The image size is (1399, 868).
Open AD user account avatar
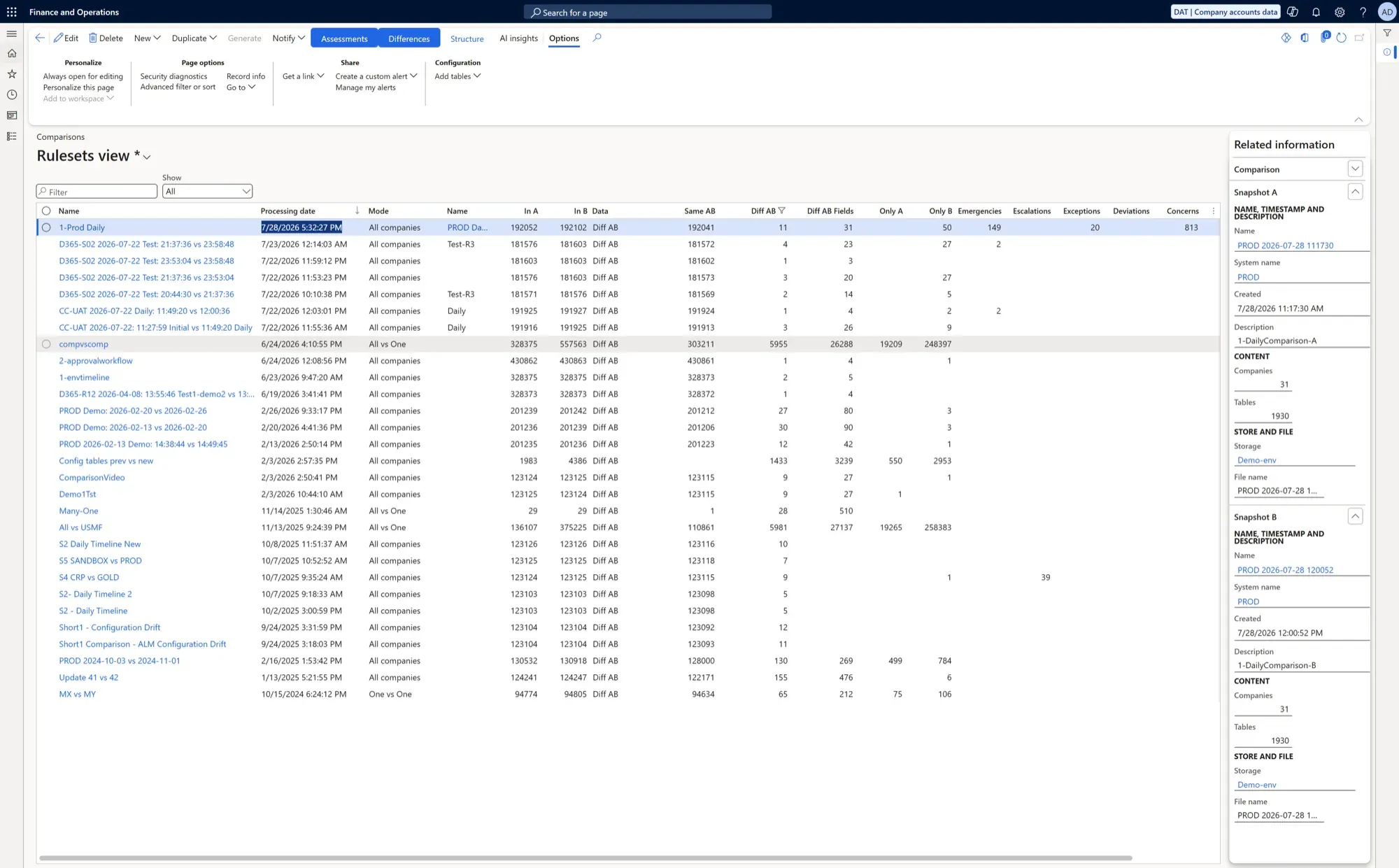1386,12
